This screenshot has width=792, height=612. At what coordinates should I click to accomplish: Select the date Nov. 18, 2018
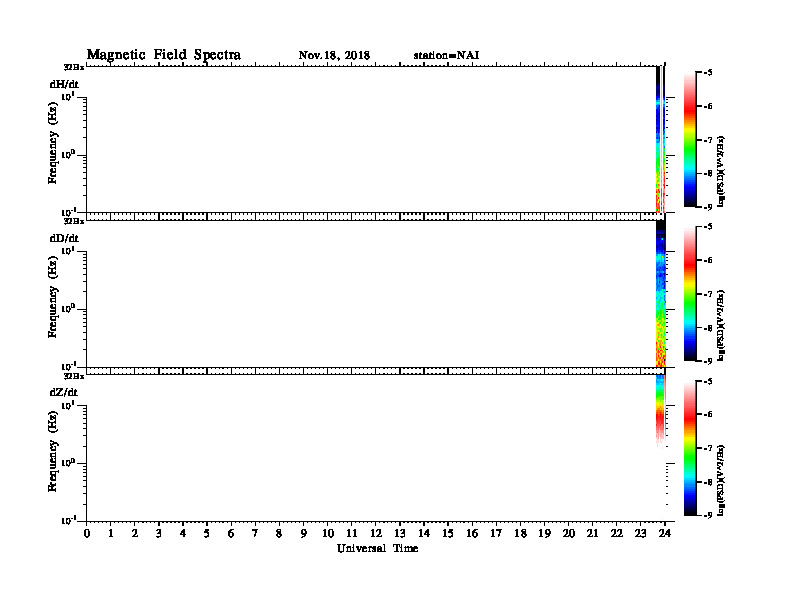click(x=334, y=56)
